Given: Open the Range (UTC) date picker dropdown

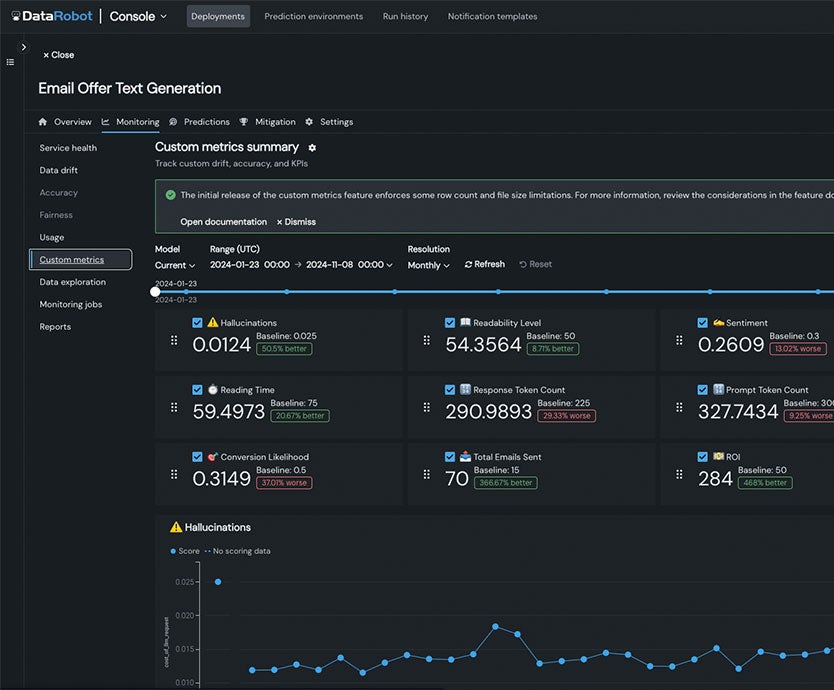Looking at the screenshot, I should click(301, 265).
